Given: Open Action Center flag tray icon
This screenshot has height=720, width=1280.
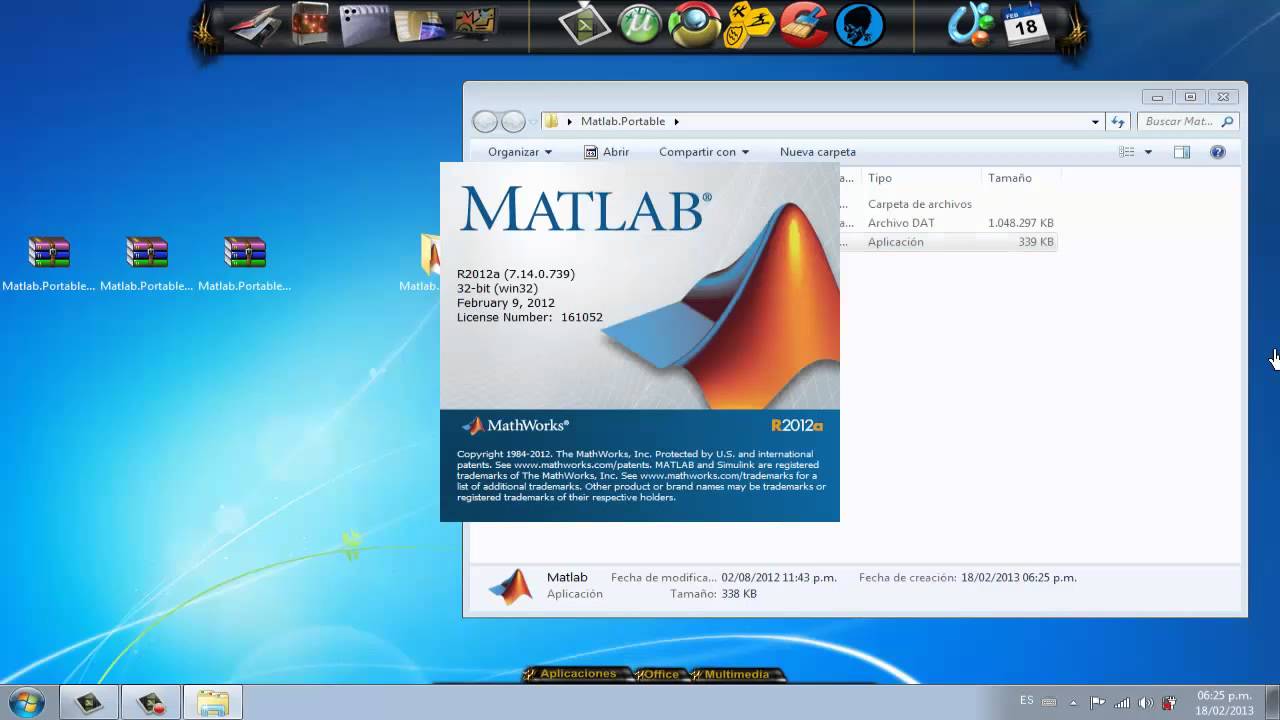Looking at the screenshot, I should (1097, 703).
